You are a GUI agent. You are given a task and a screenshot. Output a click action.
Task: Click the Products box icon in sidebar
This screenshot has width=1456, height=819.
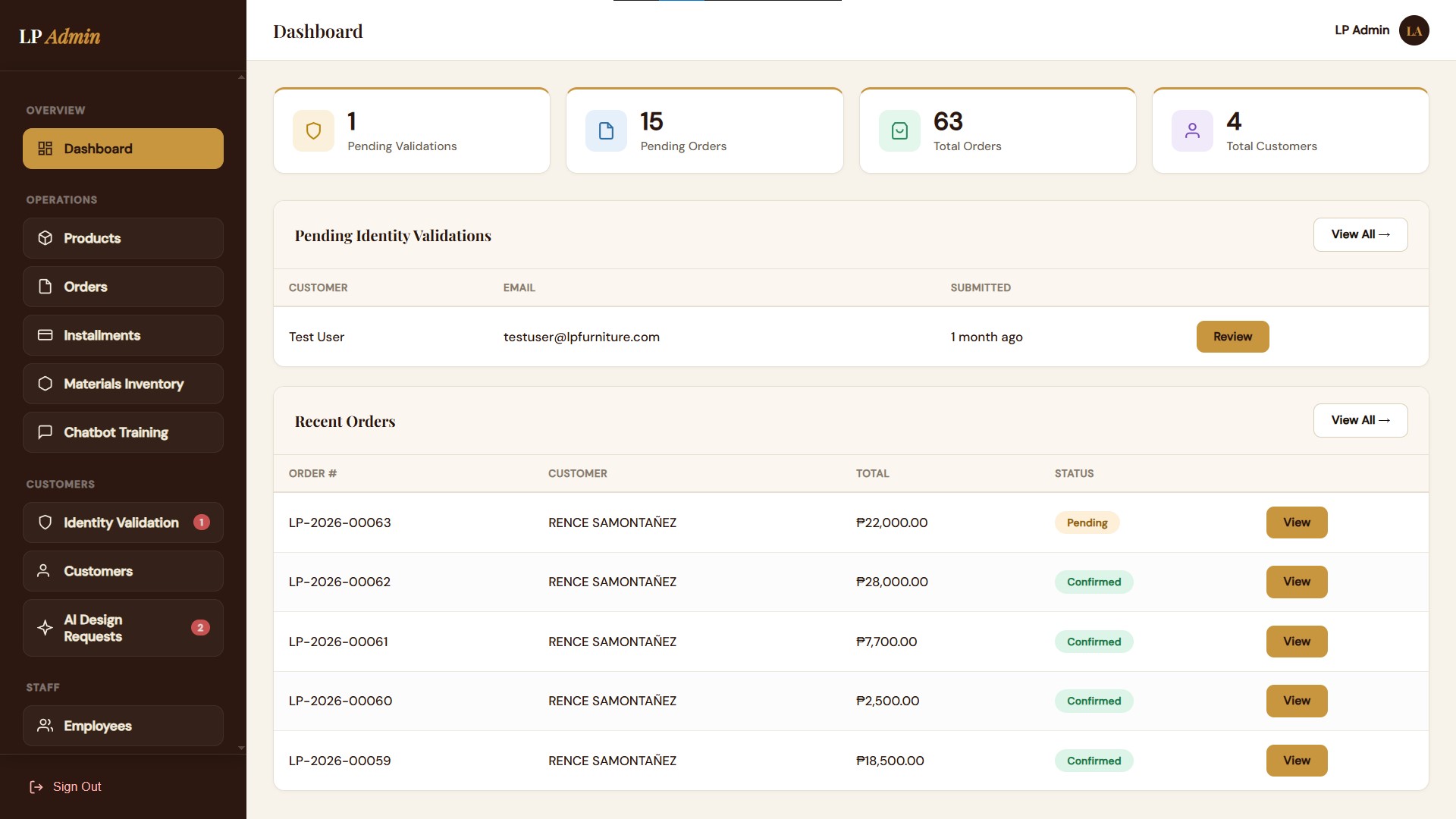tap(45, 238)
